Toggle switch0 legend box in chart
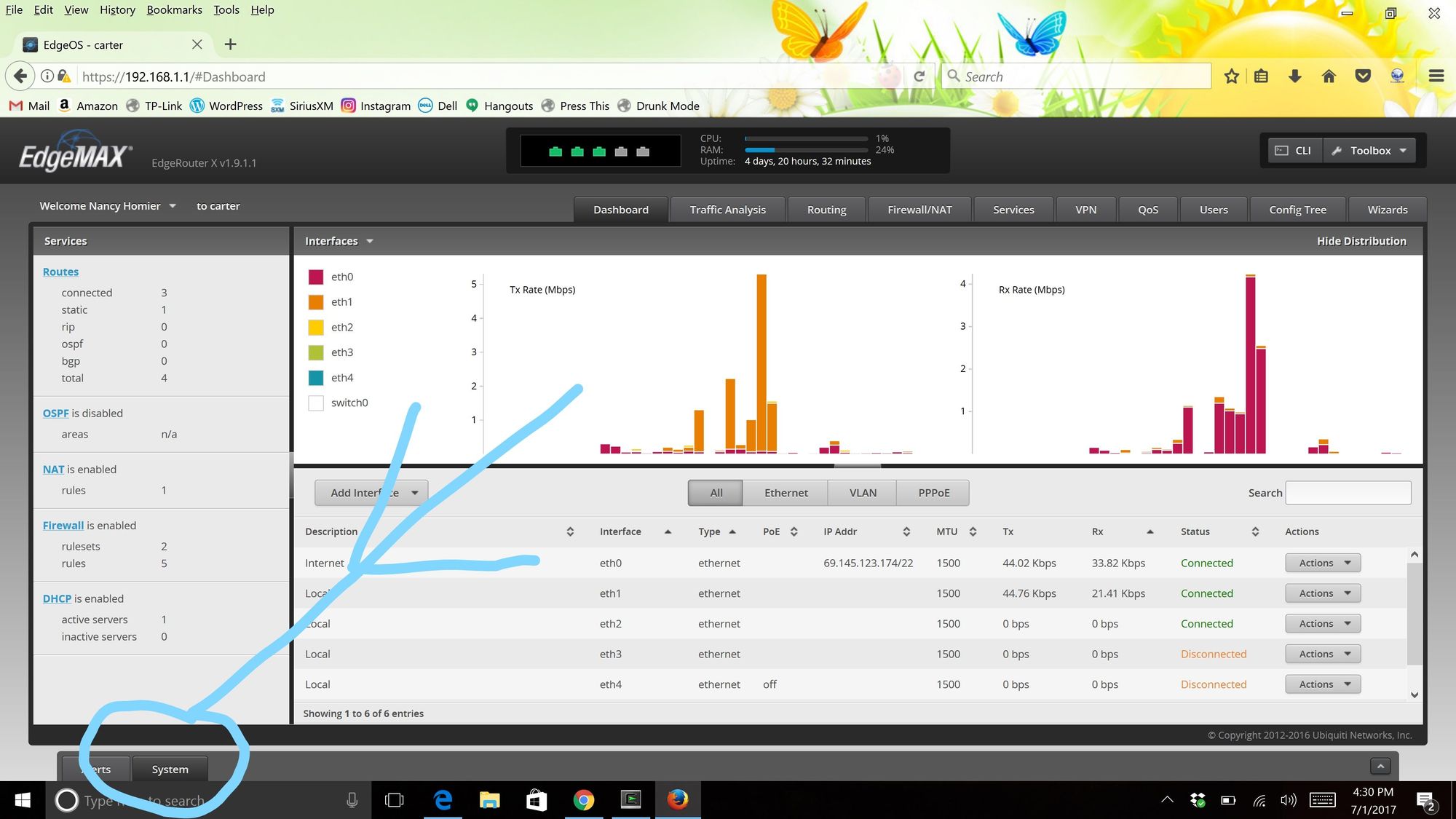 point(316,403)
